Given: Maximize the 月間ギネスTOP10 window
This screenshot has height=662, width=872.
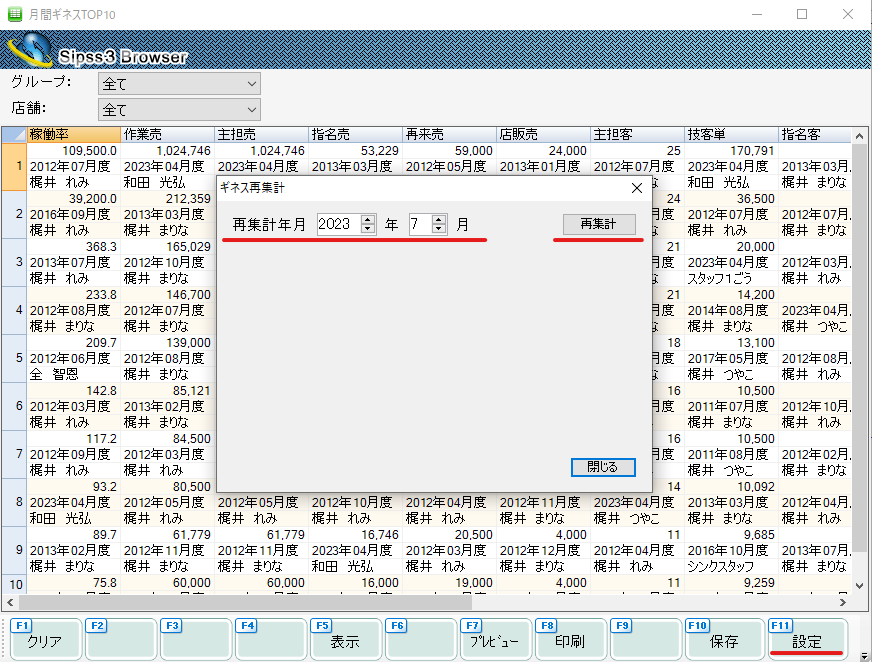Looking at the screenshot, I should click(x=802, y=14).
